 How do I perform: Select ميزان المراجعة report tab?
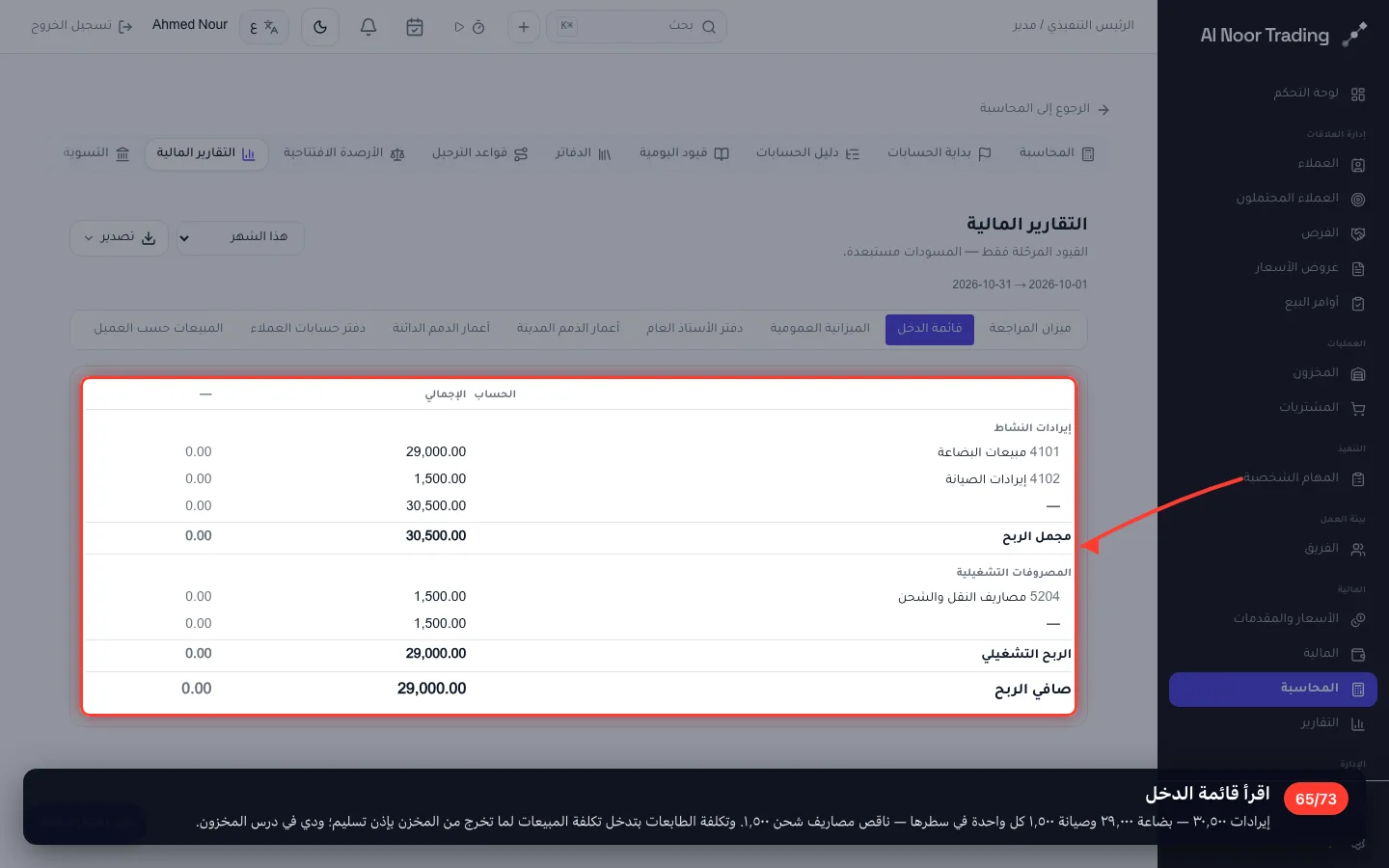point(1030,329)
